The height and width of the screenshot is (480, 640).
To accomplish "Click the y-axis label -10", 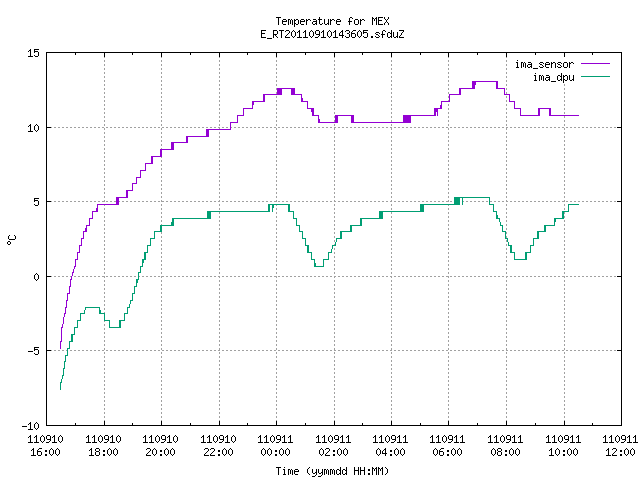I will [x=31, y=426].
